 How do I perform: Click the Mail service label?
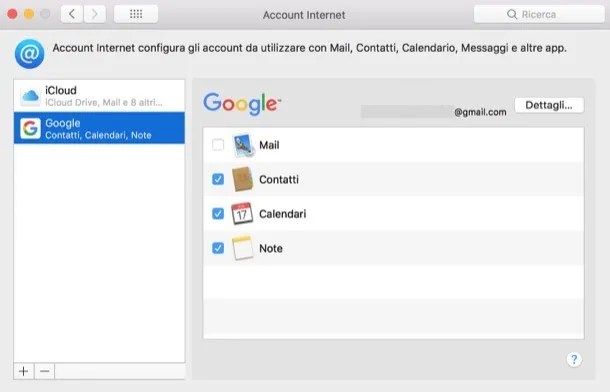coord(269,145)
